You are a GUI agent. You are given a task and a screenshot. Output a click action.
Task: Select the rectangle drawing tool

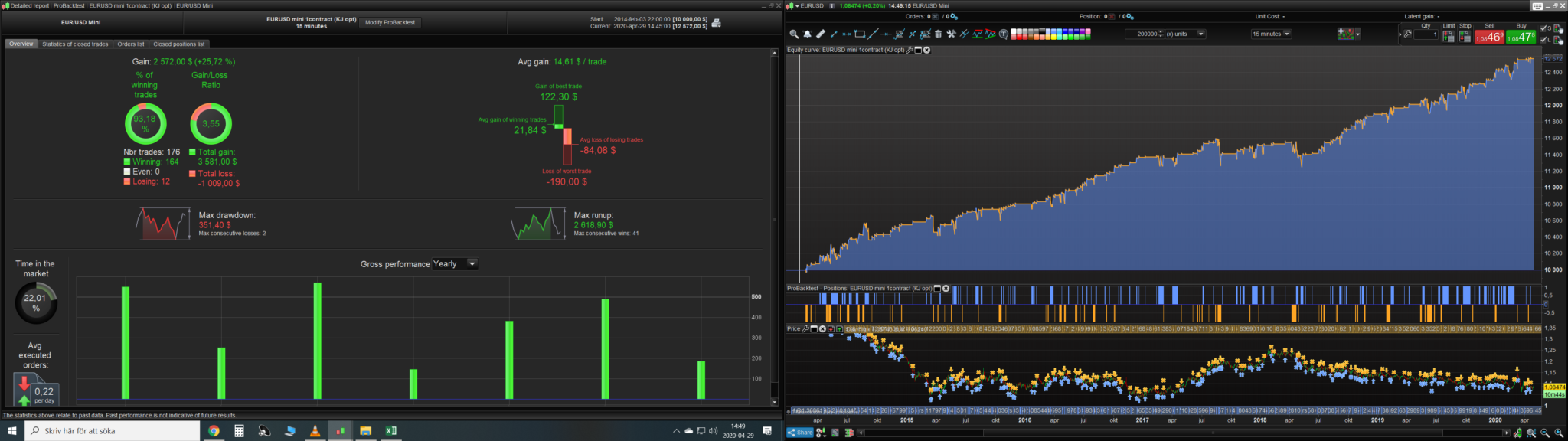point(860,34)
